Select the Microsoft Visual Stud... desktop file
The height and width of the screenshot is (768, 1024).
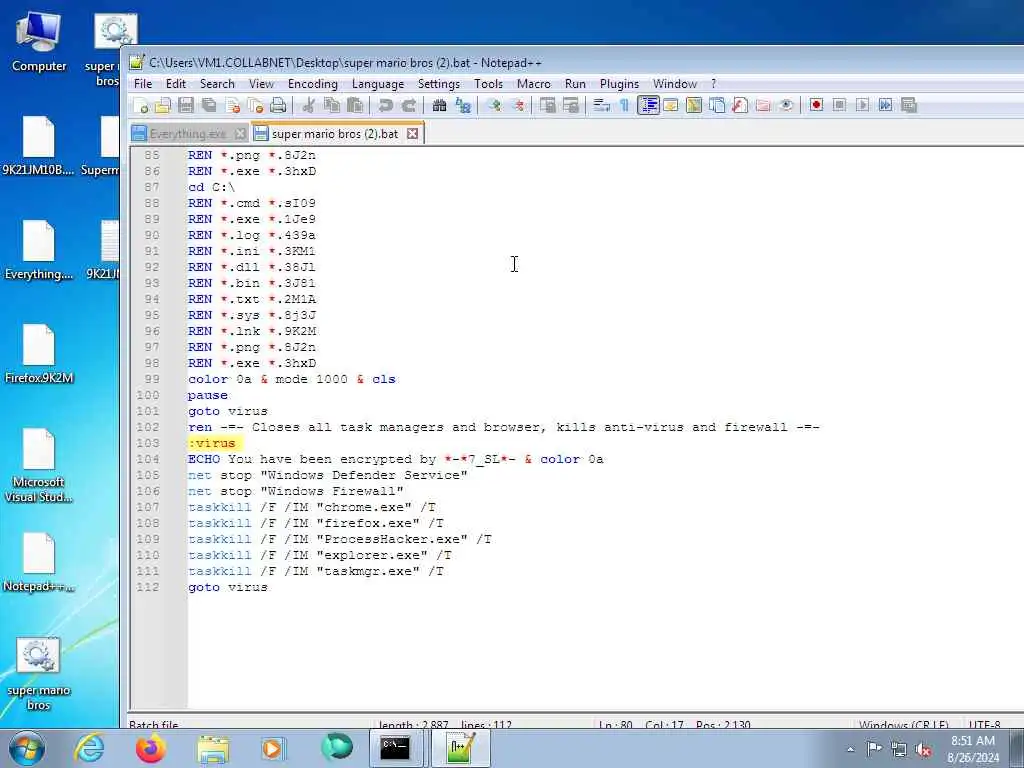(x=39, y=466)
